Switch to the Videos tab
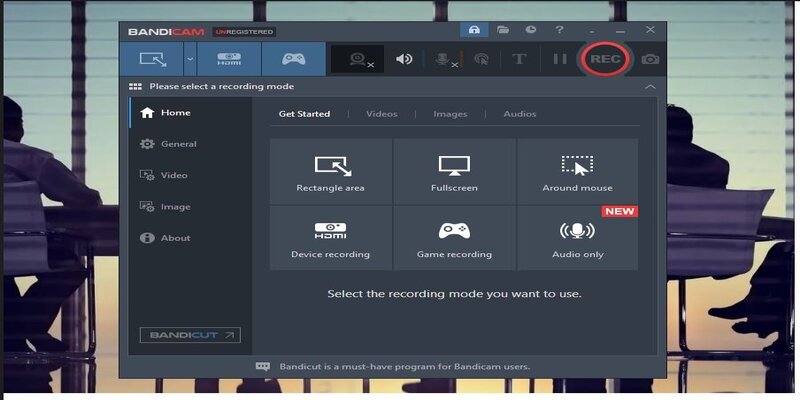Viewport: 800px width, 400px height. [x=382, y=114]
